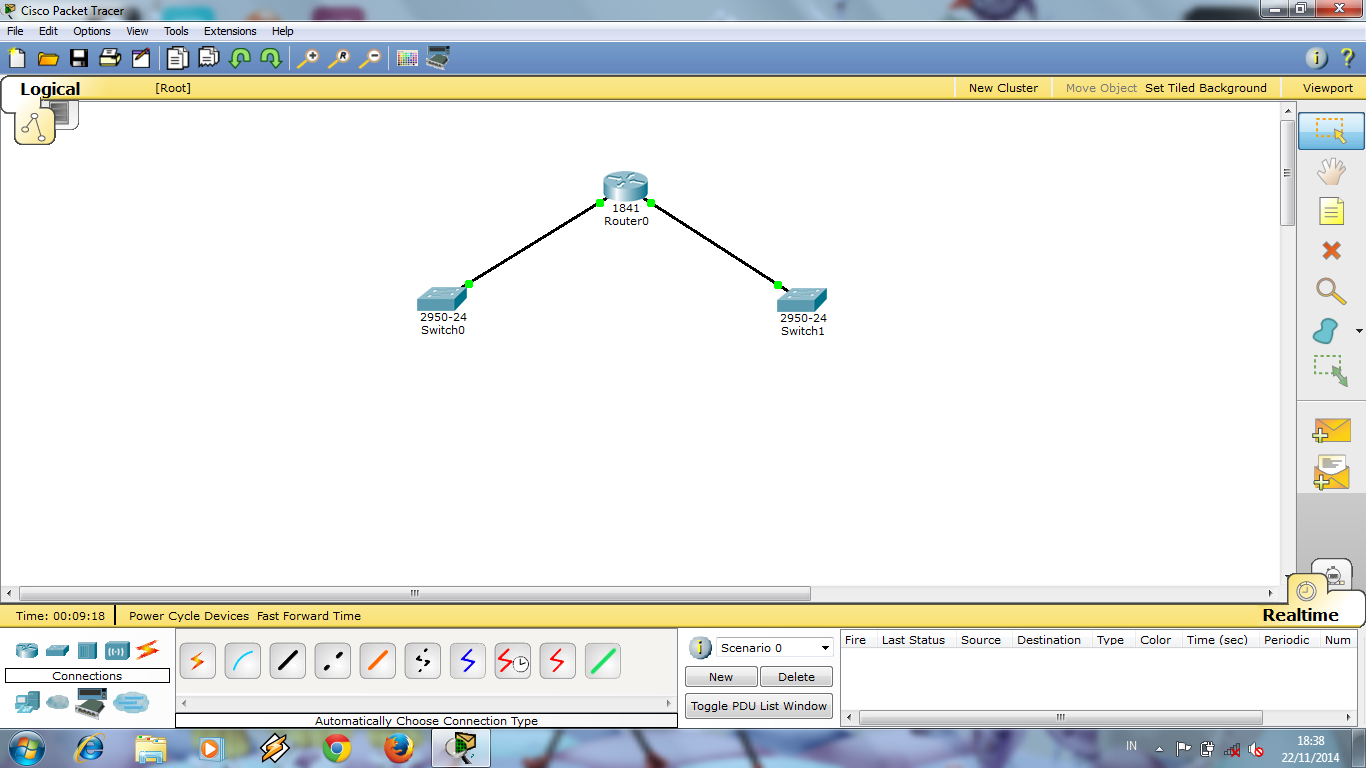Click Toggle PDU List Window button
1366x768 pixels.
pyautogui.click(x=759, y=706)
